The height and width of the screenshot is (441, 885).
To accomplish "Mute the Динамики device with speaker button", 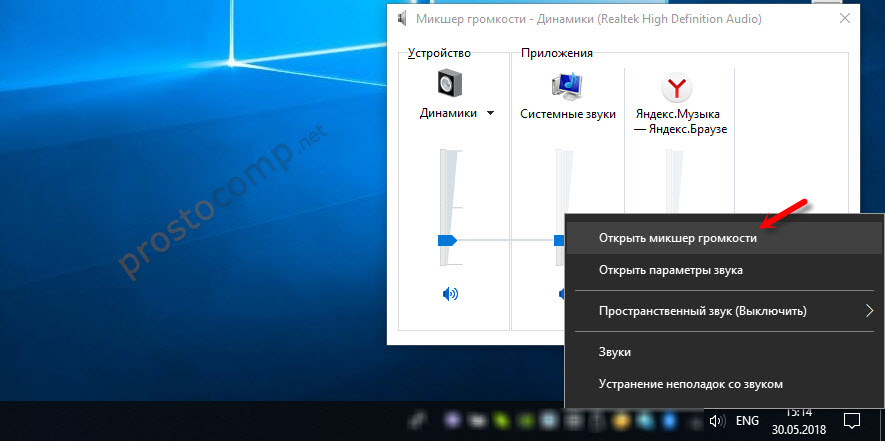I will pyautogui.click(x=450, y=294).
